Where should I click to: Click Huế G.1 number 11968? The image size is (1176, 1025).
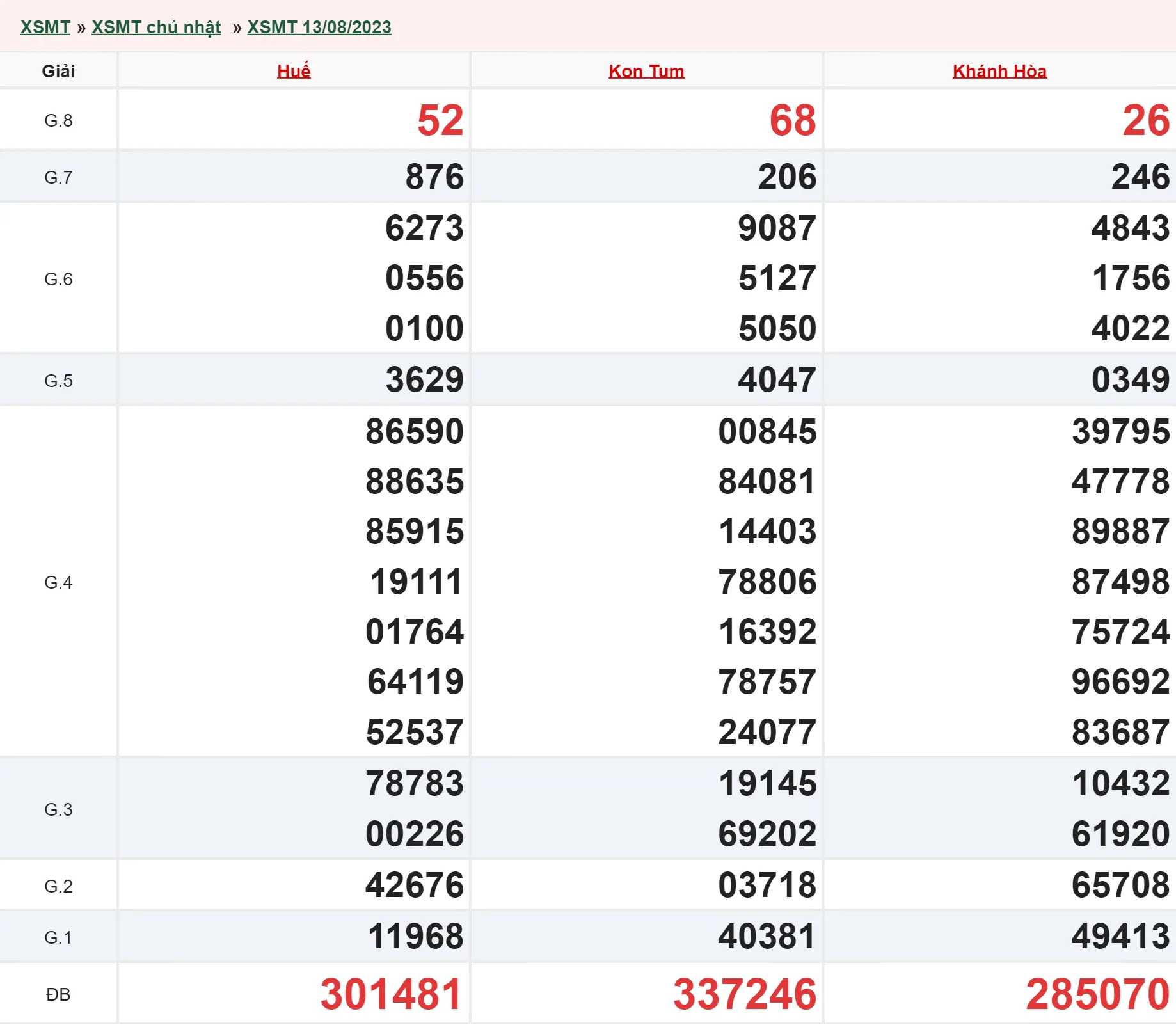point(415,937)
